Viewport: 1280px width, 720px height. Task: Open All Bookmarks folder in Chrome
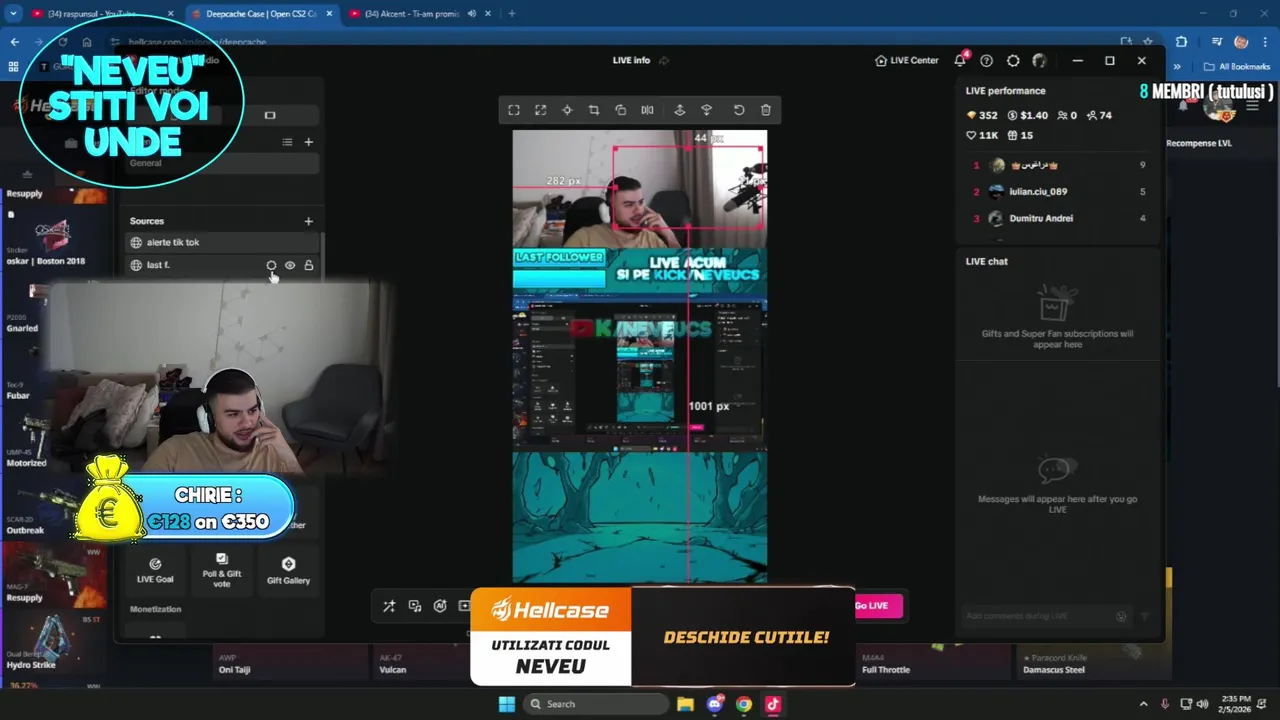(x=1237, y=67)
